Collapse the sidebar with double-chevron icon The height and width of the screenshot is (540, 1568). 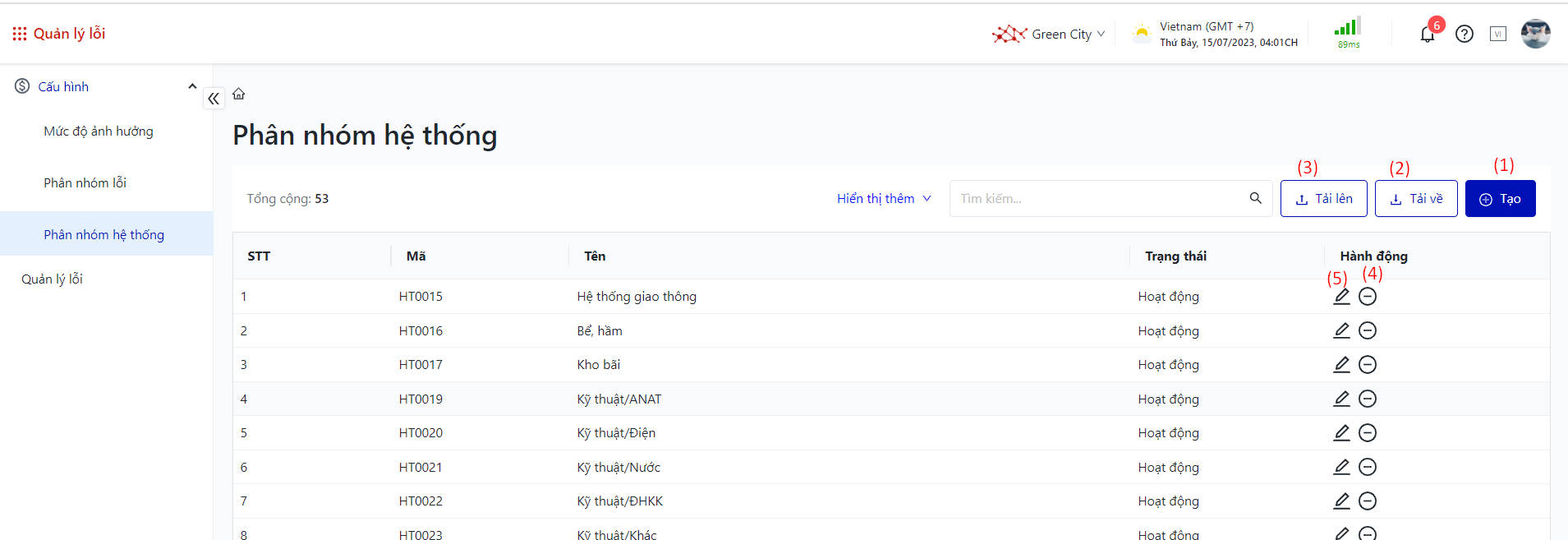pos(214,99)
